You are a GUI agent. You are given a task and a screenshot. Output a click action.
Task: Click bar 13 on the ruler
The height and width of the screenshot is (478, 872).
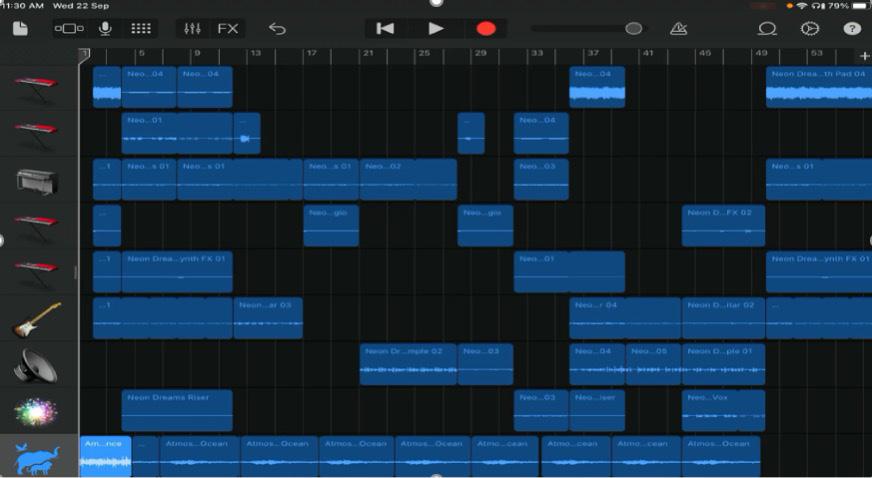pos(255,53)
